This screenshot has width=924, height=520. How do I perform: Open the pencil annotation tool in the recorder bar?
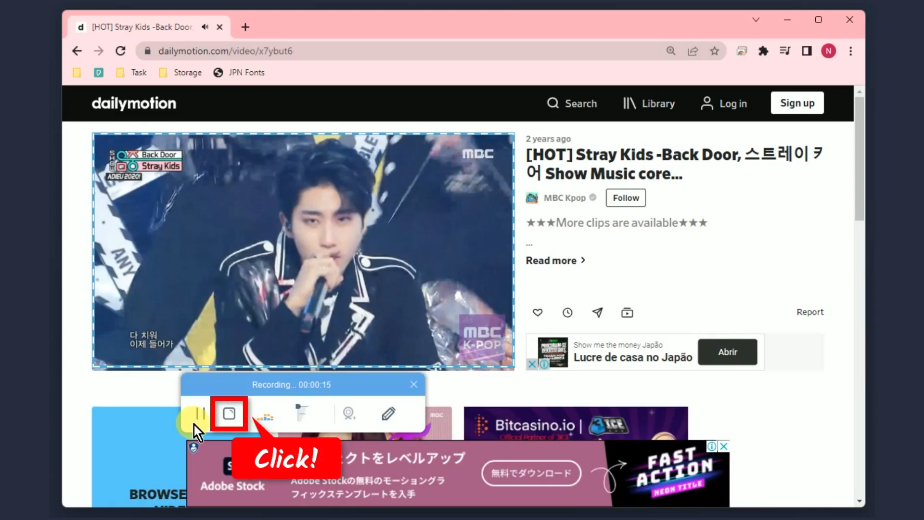click(x=388, y=414)
